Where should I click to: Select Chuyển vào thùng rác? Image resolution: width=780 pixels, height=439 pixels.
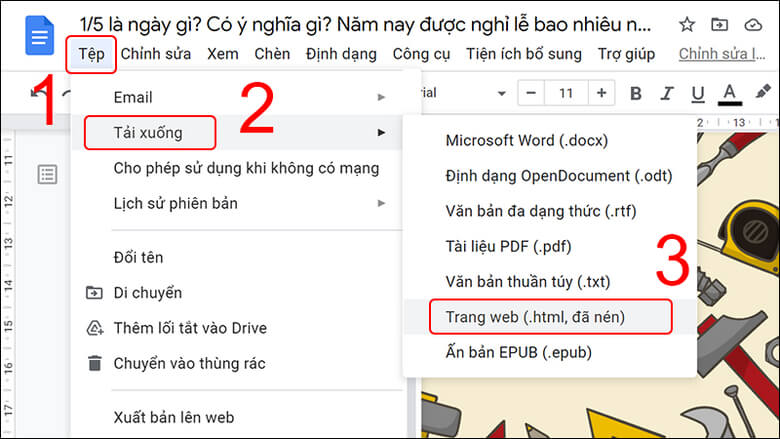189,363
